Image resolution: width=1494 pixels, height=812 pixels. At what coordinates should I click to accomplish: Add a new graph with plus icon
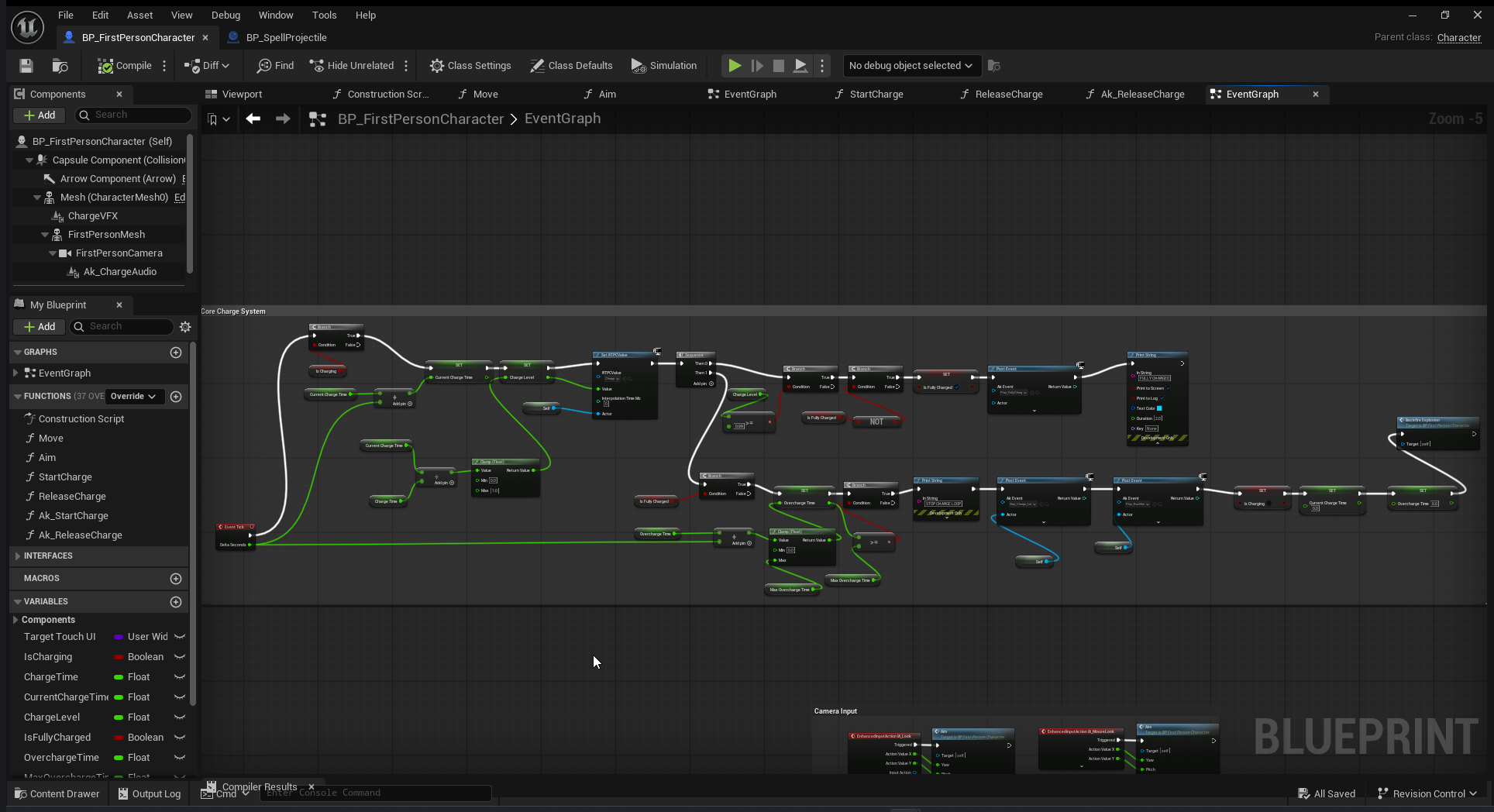point(176,353)
